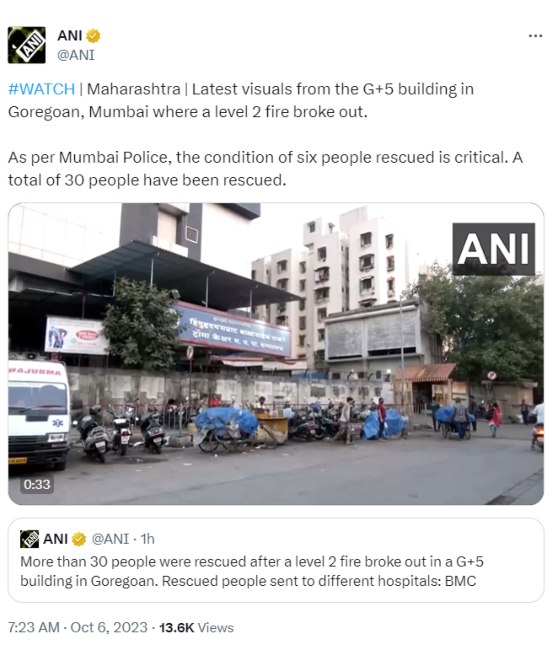The width and height of the screenshot is (547, 650).
Task: Click the small ANI avatar in quoted tweet
Action: (x=29, y=539)
